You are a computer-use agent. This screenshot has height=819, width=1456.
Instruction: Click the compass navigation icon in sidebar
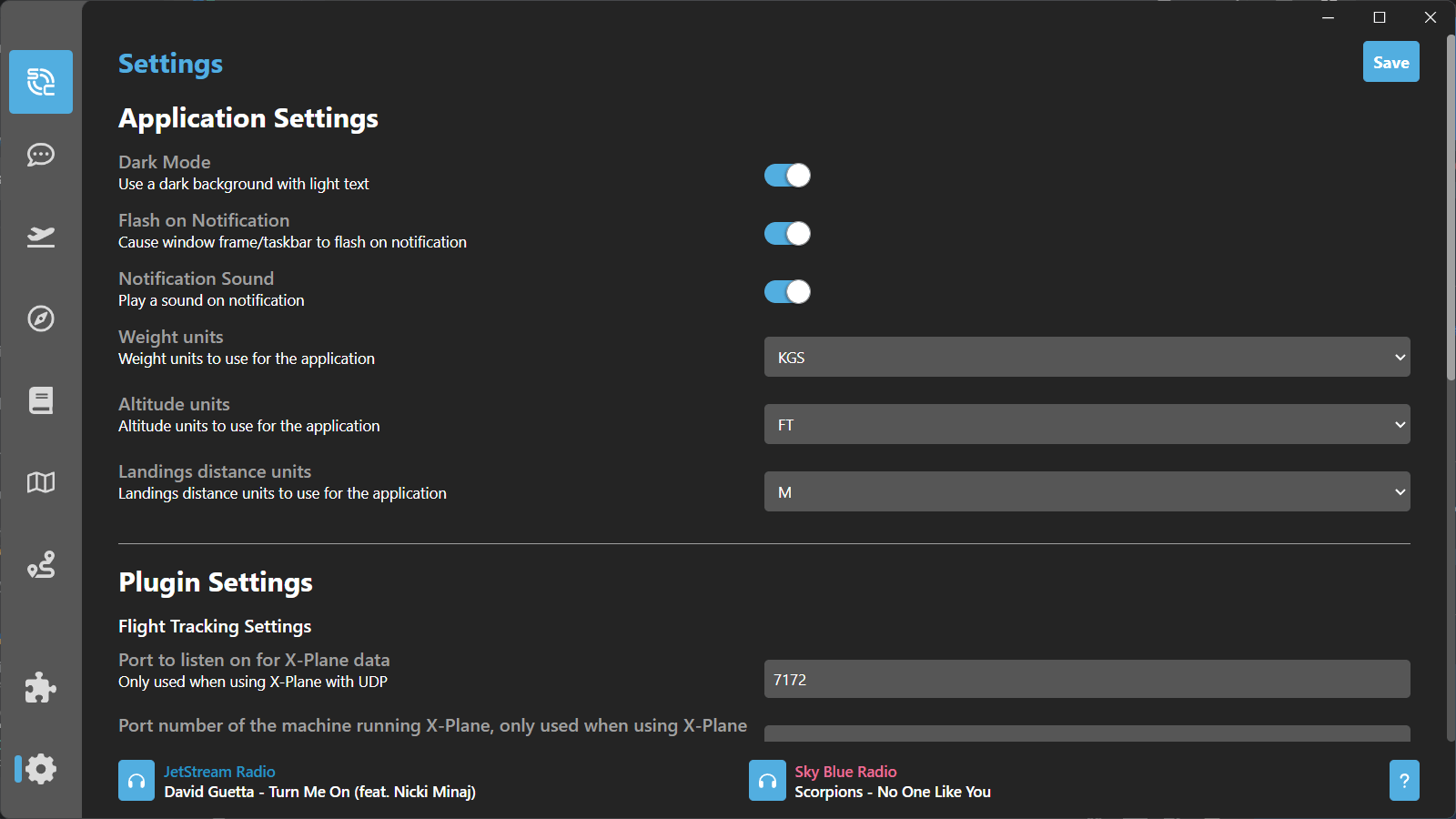pos(41,318)
